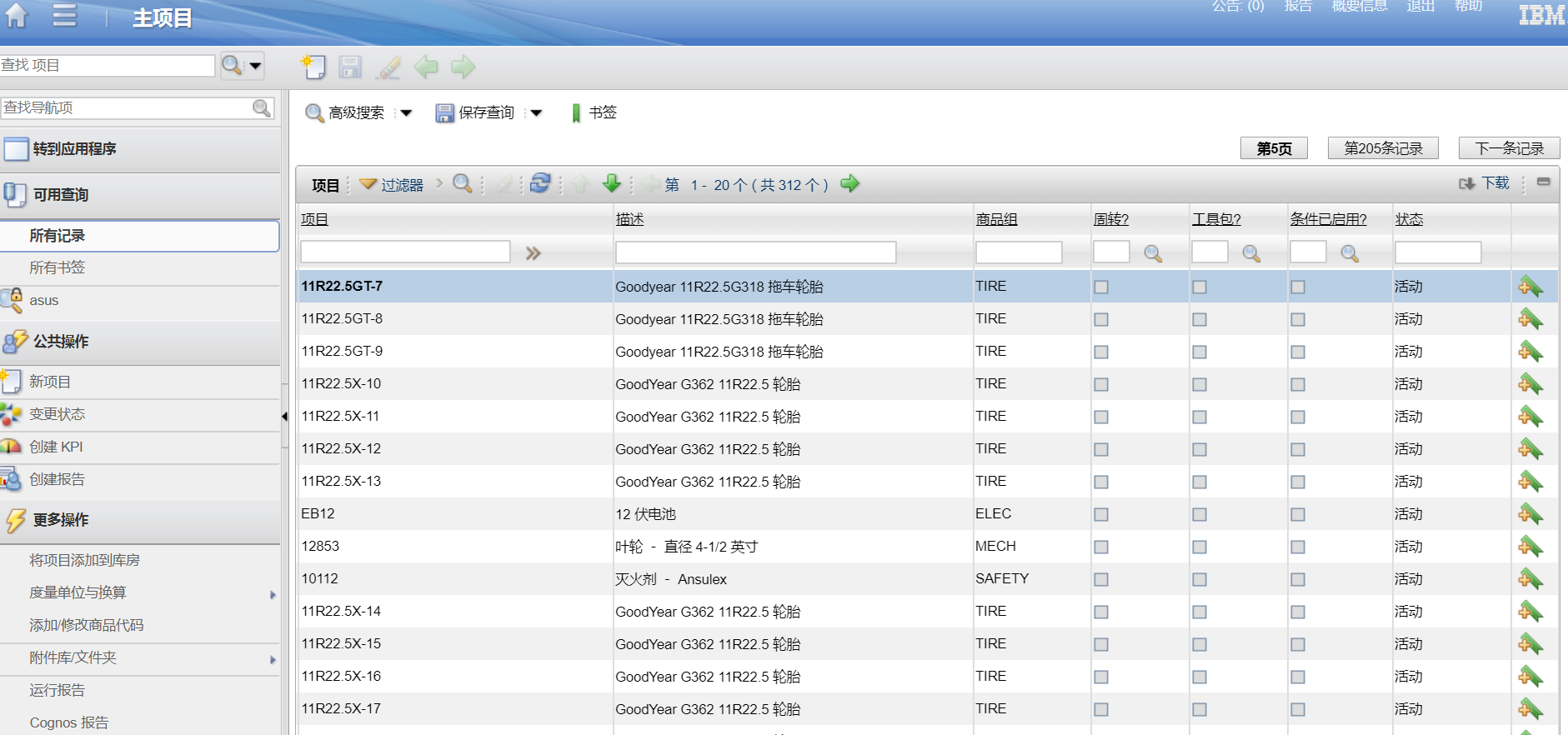Go to next page of results

pyautogui.click(x=849, y=183)
